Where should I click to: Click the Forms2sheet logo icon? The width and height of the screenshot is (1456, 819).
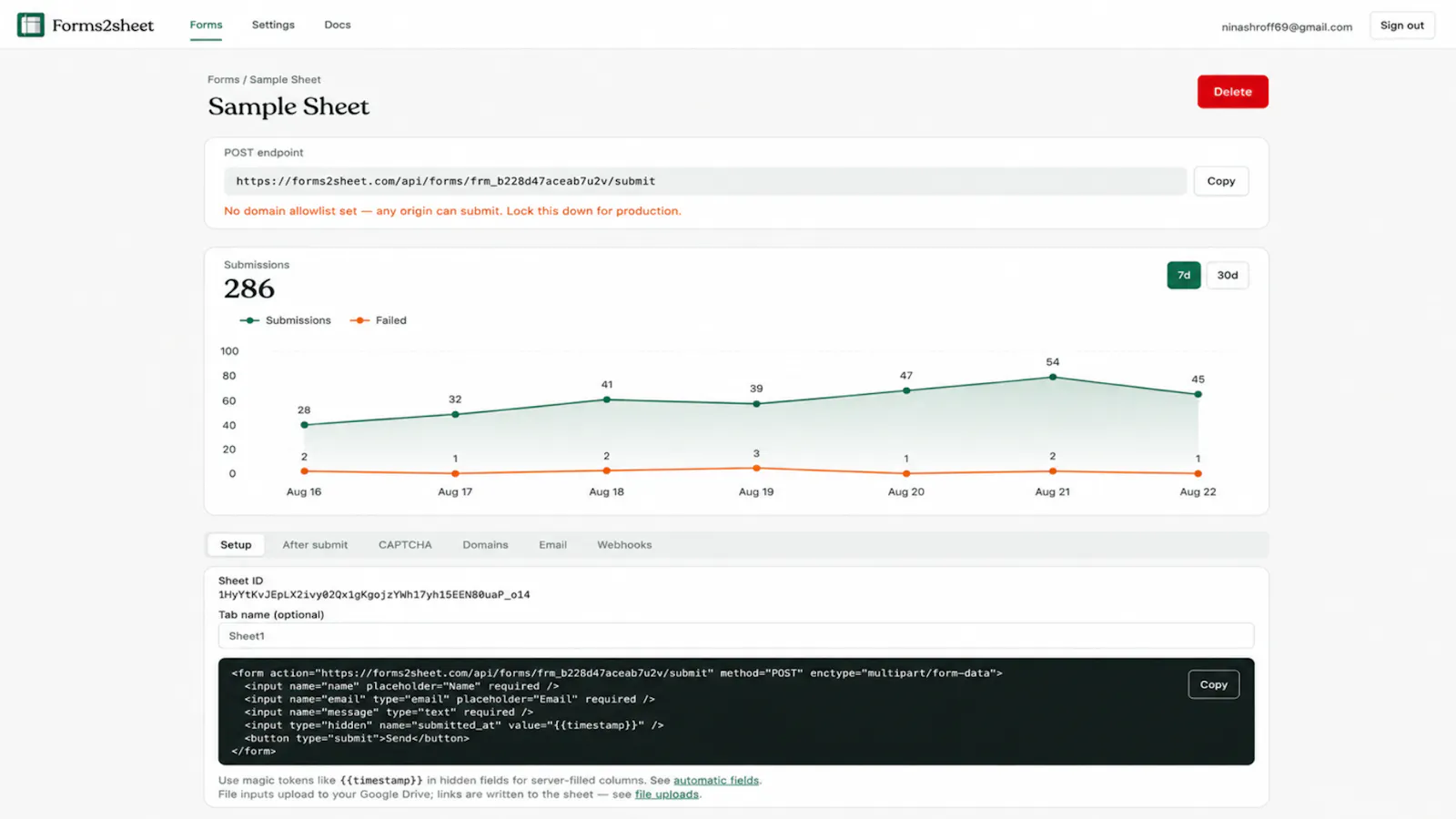pos(31,25)
